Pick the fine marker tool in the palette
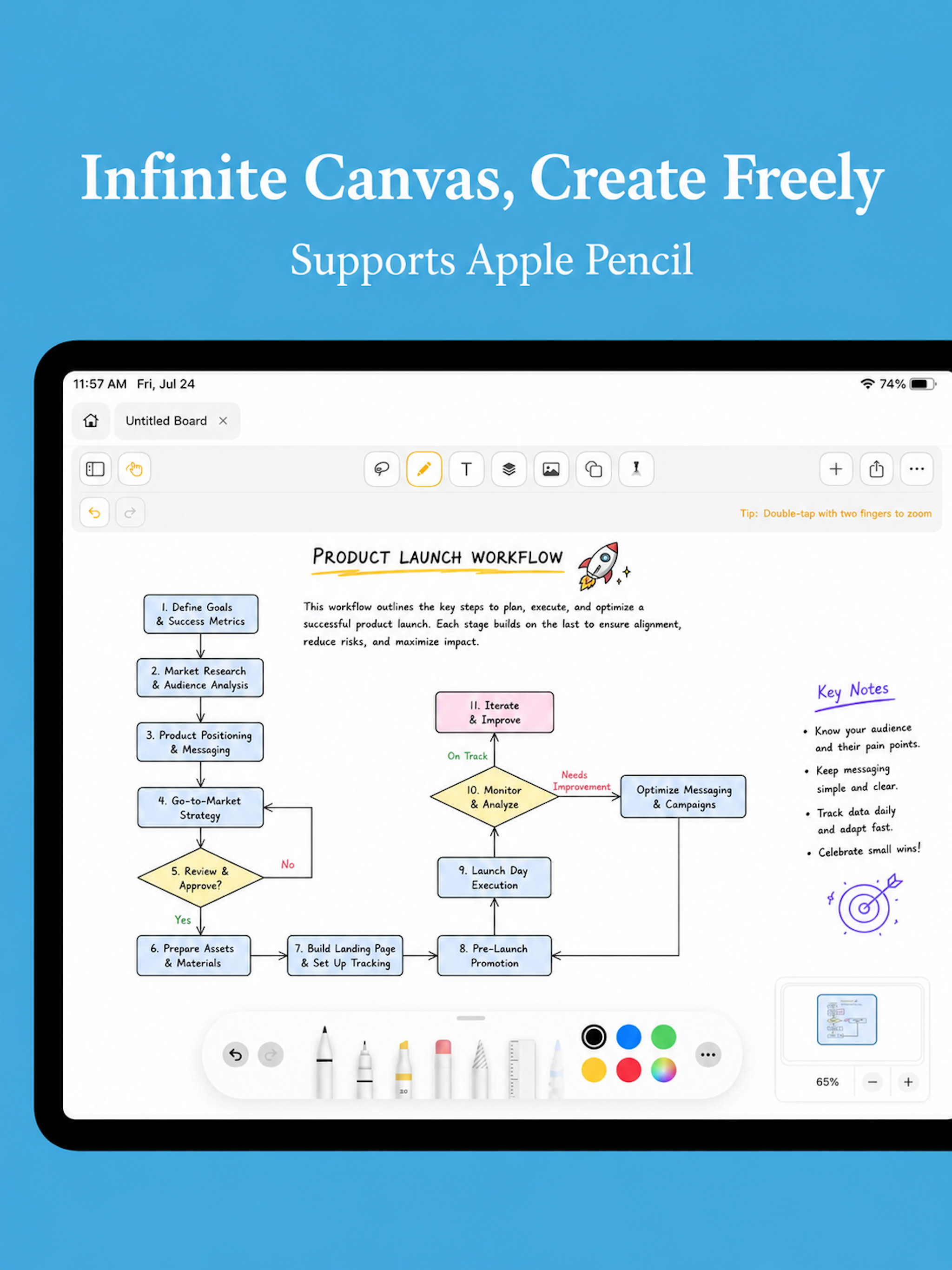Image resolution: width=952 pixels, height=1270 pixels. [x=364, y=1069]
